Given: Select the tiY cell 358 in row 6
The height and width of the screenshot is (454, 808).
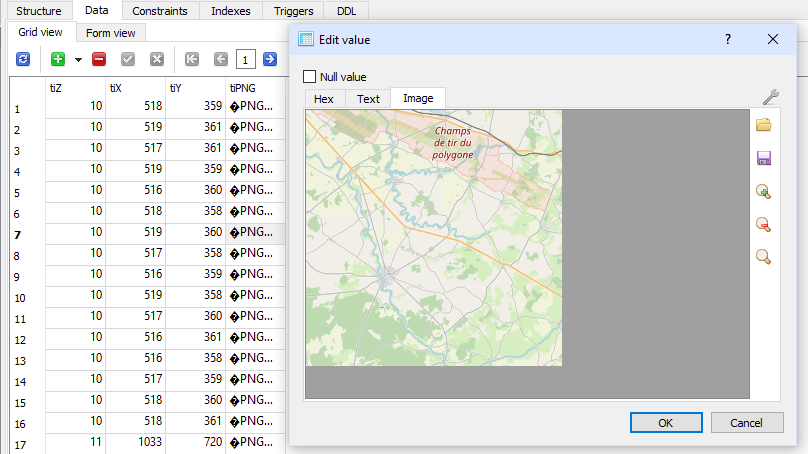Looking at the screenshot, I should pos(195,211).
